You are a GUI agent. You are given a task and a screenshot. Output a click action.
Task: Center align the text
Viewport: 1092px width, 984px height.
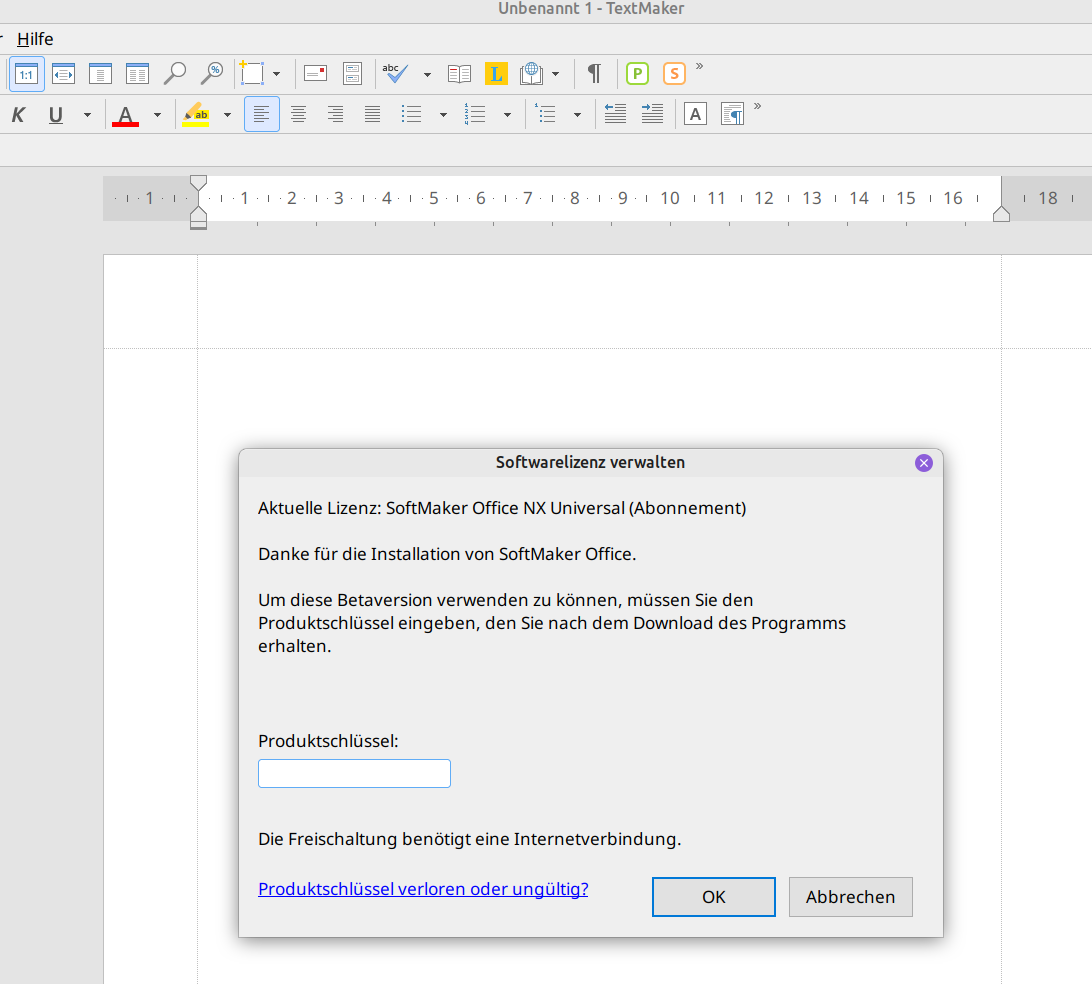coord(299,114)
